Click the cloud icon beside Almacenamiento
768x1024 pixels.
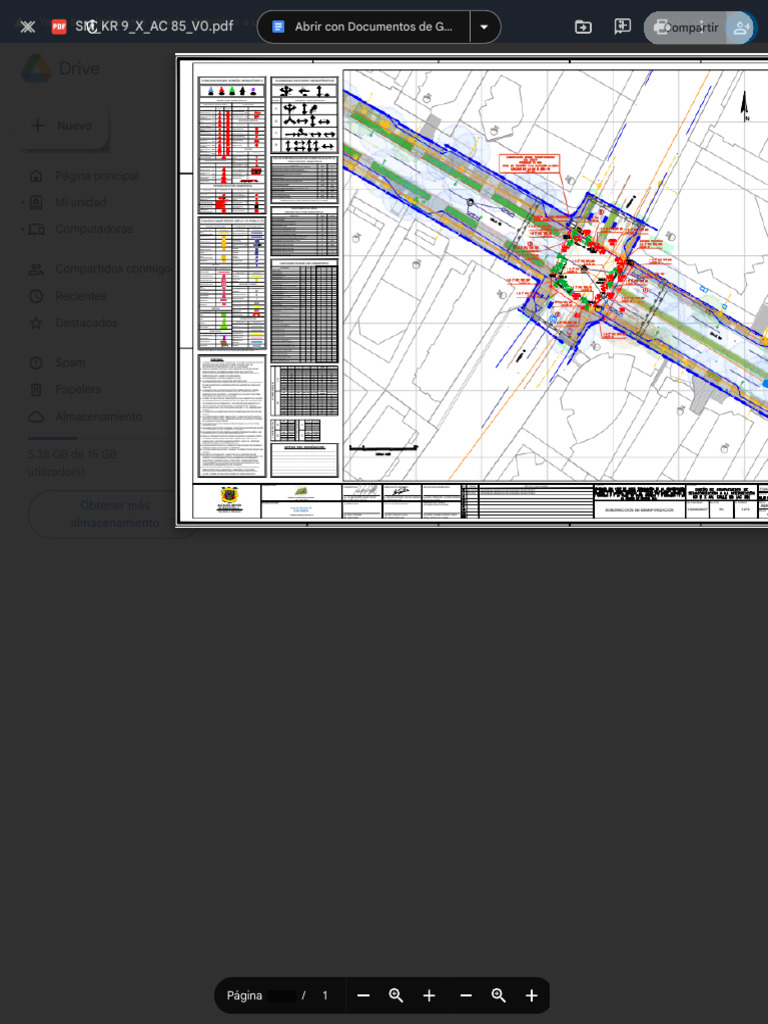click(x=36, y=417)
